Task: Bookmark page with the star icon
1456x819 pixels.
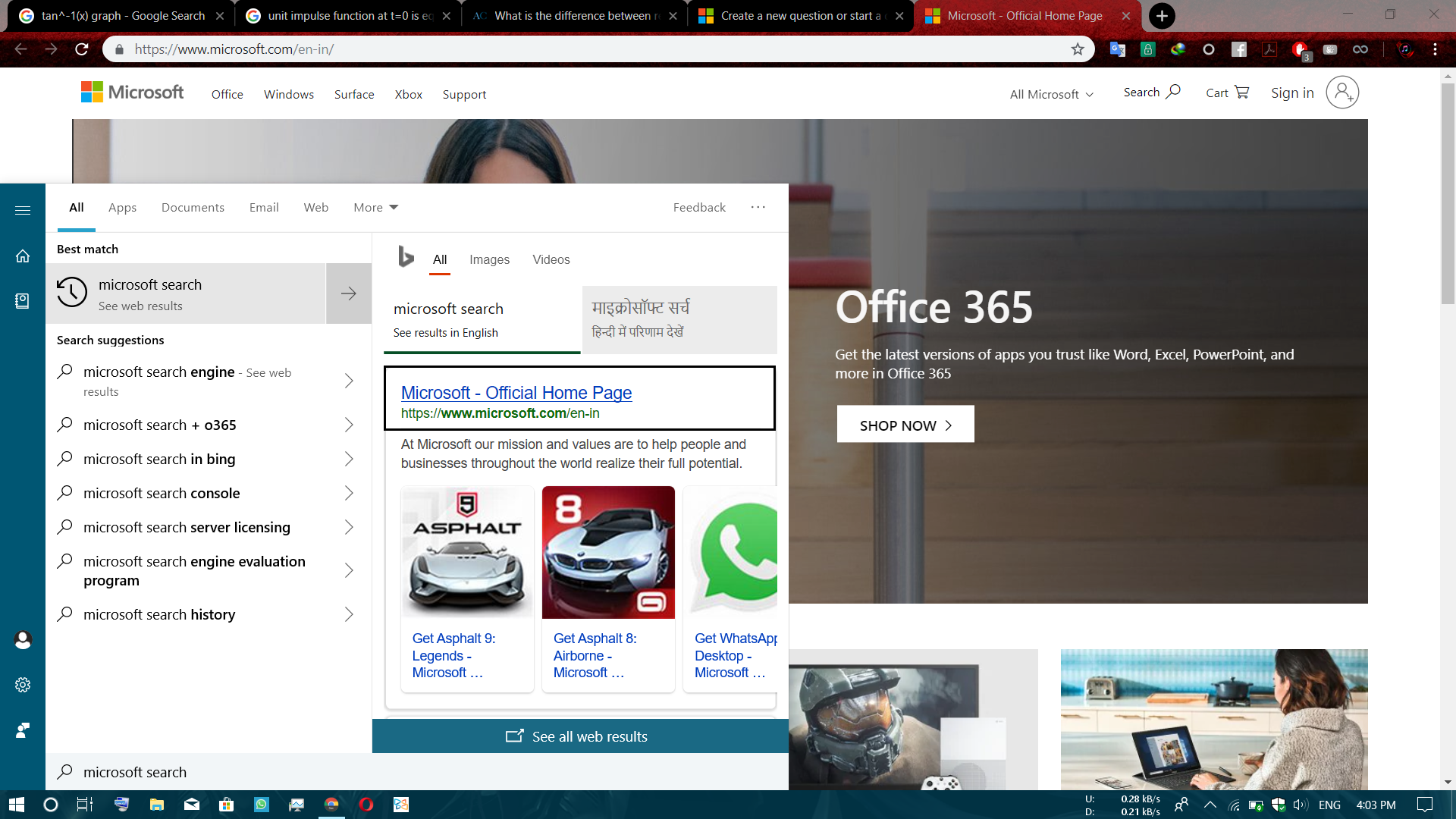Action: click(1078, 49)
